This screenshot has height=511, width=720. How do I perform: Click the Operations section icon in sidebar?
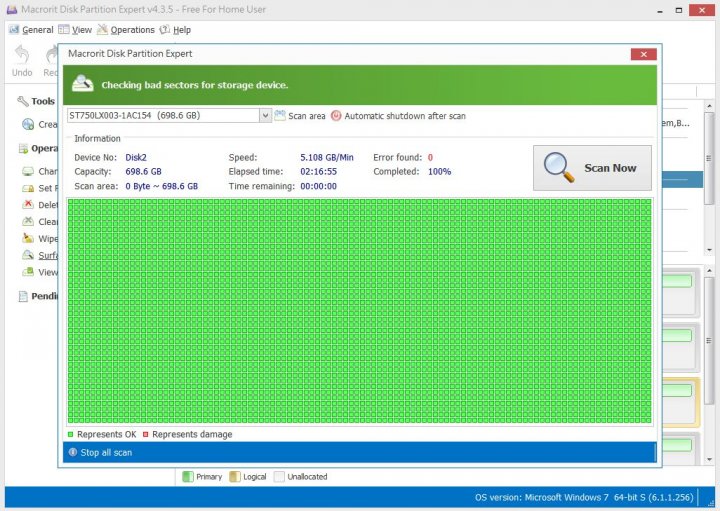tap(23, 148)
